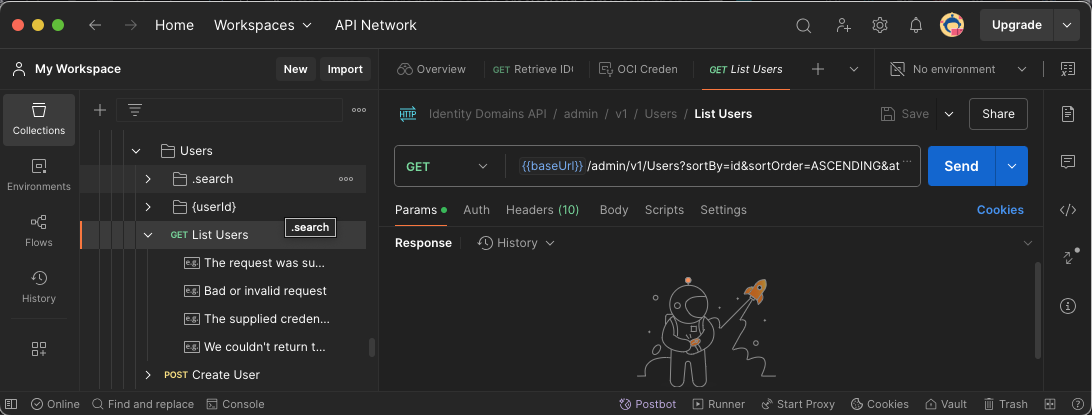1092x415 pixels.
Task: Click the user avatar icon
Action: click(951, 25)
